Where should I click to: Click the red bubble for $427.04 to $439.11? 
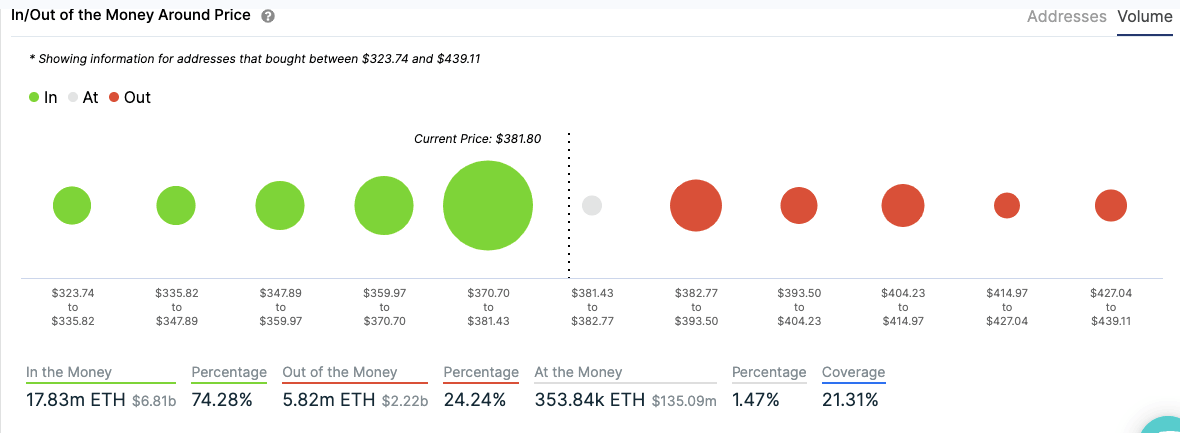coord(1111,206)
